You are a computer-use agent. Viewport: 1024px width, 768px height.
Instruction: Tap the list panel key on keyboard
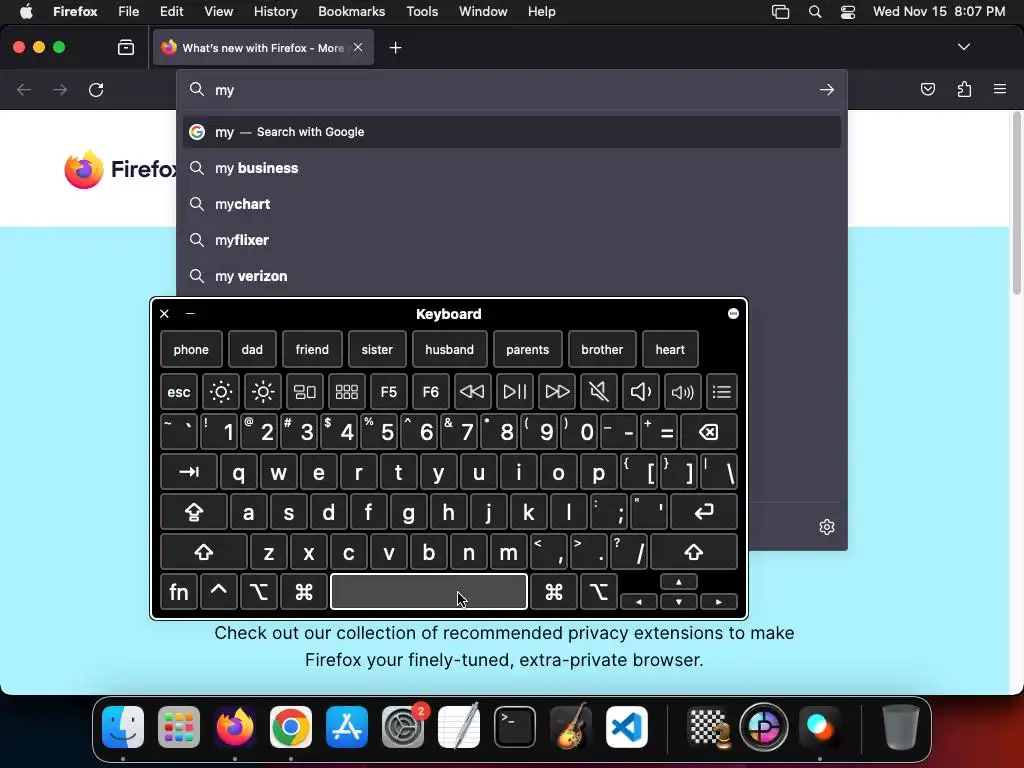[x=722, y=392]
